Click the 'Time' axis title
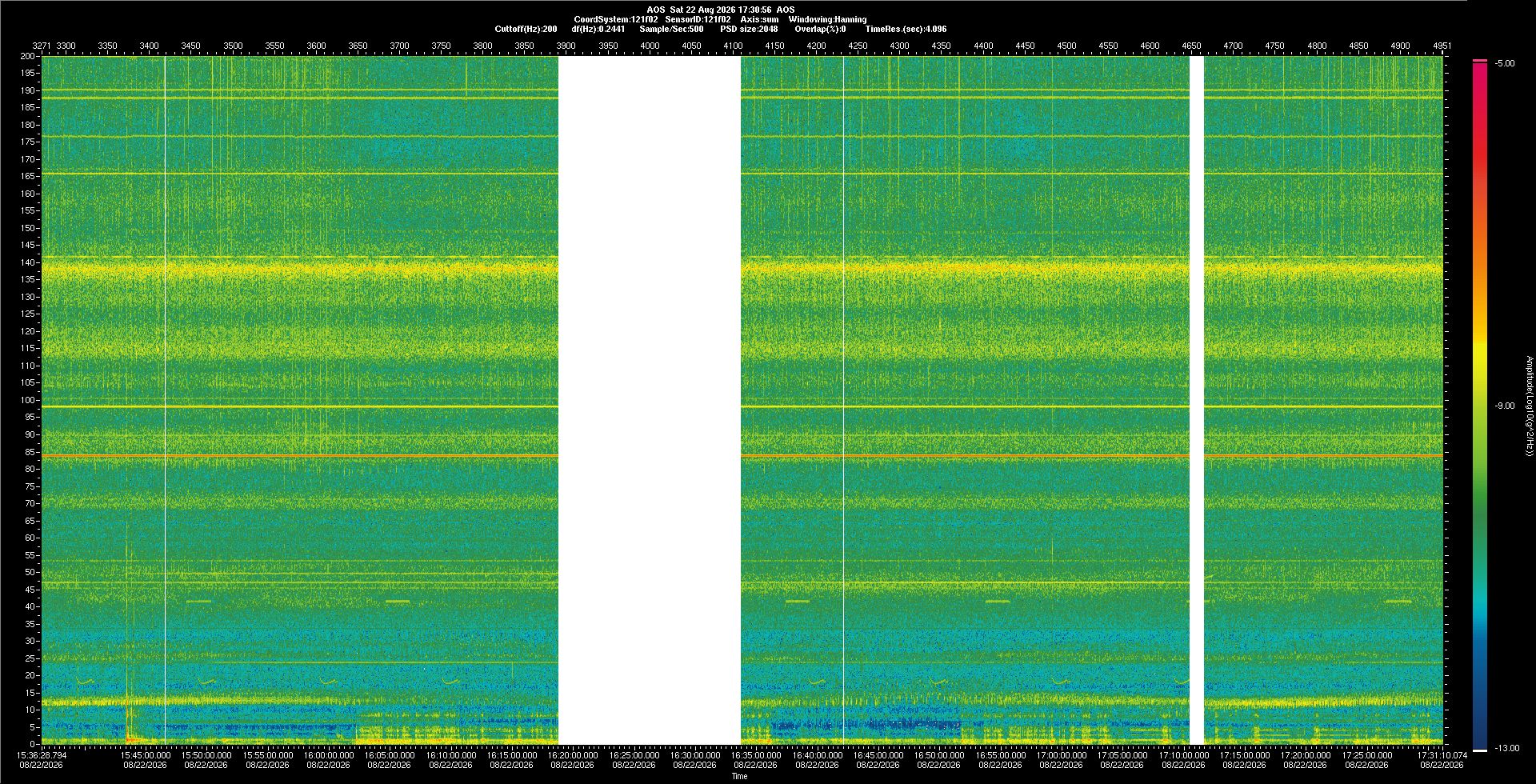The width and height of the screenshot is (1536, 784). tap(740, 776)
